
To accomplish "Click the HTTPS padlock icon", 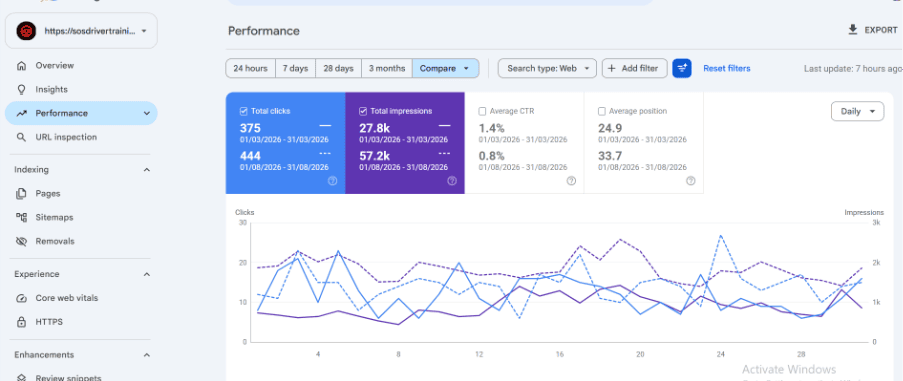I will pyautogui.click(x=21, y=322).
